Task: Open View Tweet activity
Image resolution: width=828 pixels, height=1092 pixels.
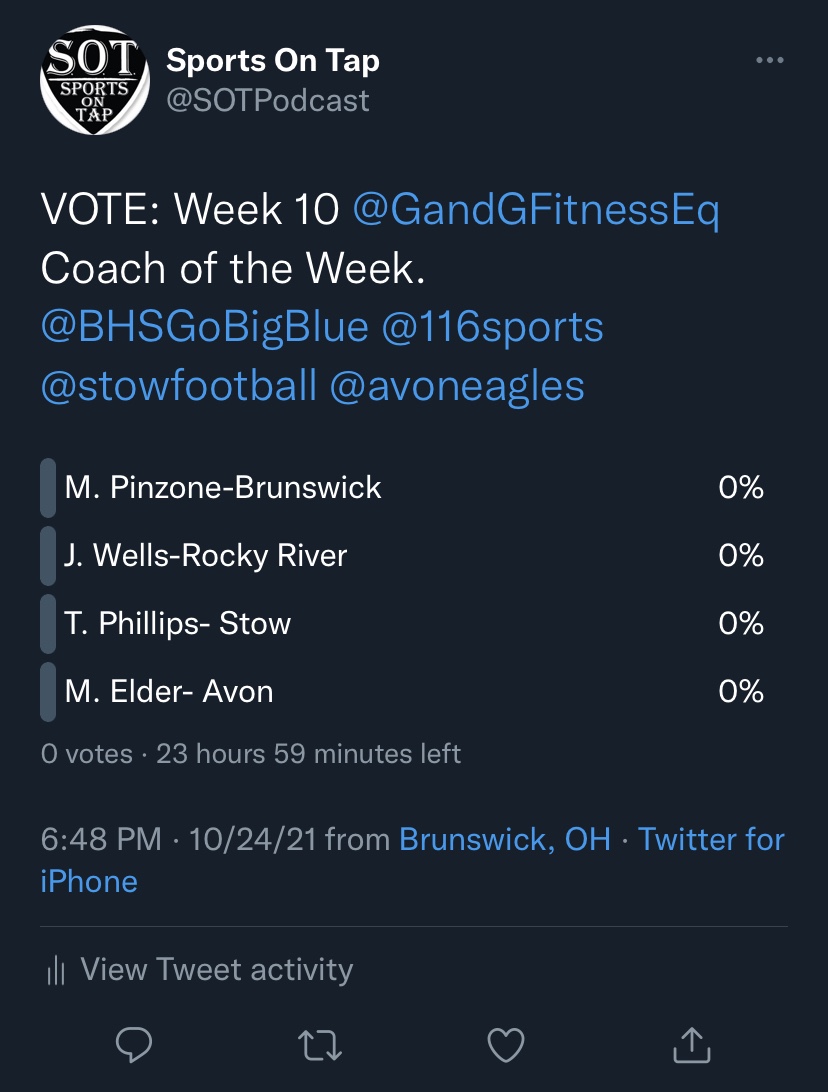Action: coord(216,970)
